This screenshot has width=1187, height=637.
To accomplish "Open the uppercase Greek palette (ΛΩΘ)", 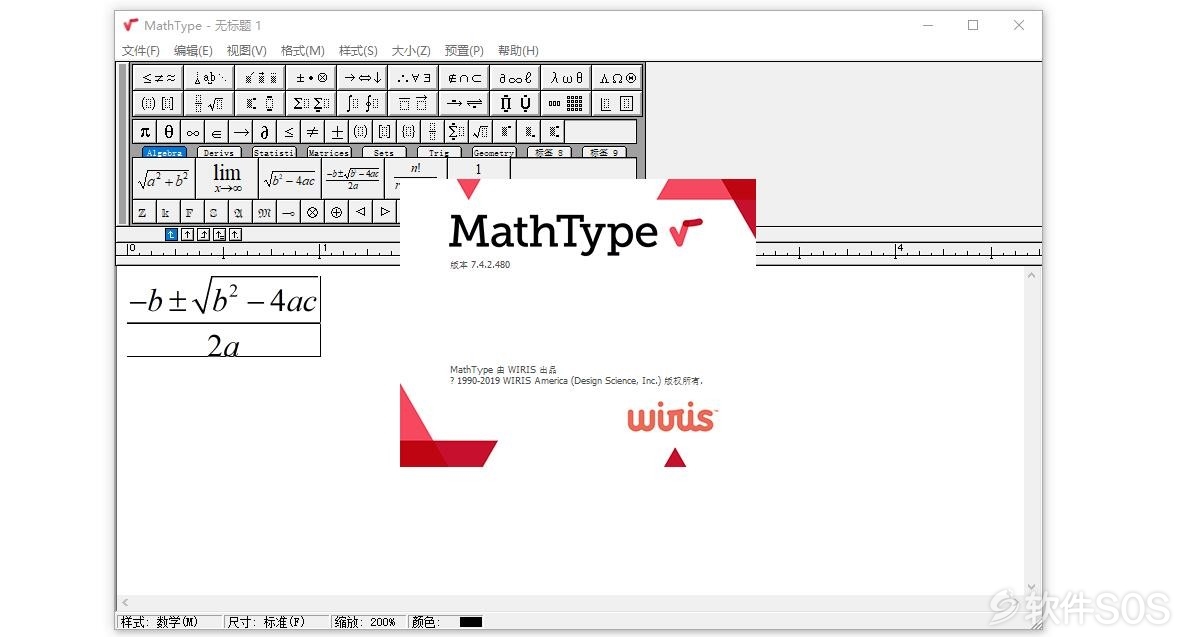I will click(x=617, y=77).
